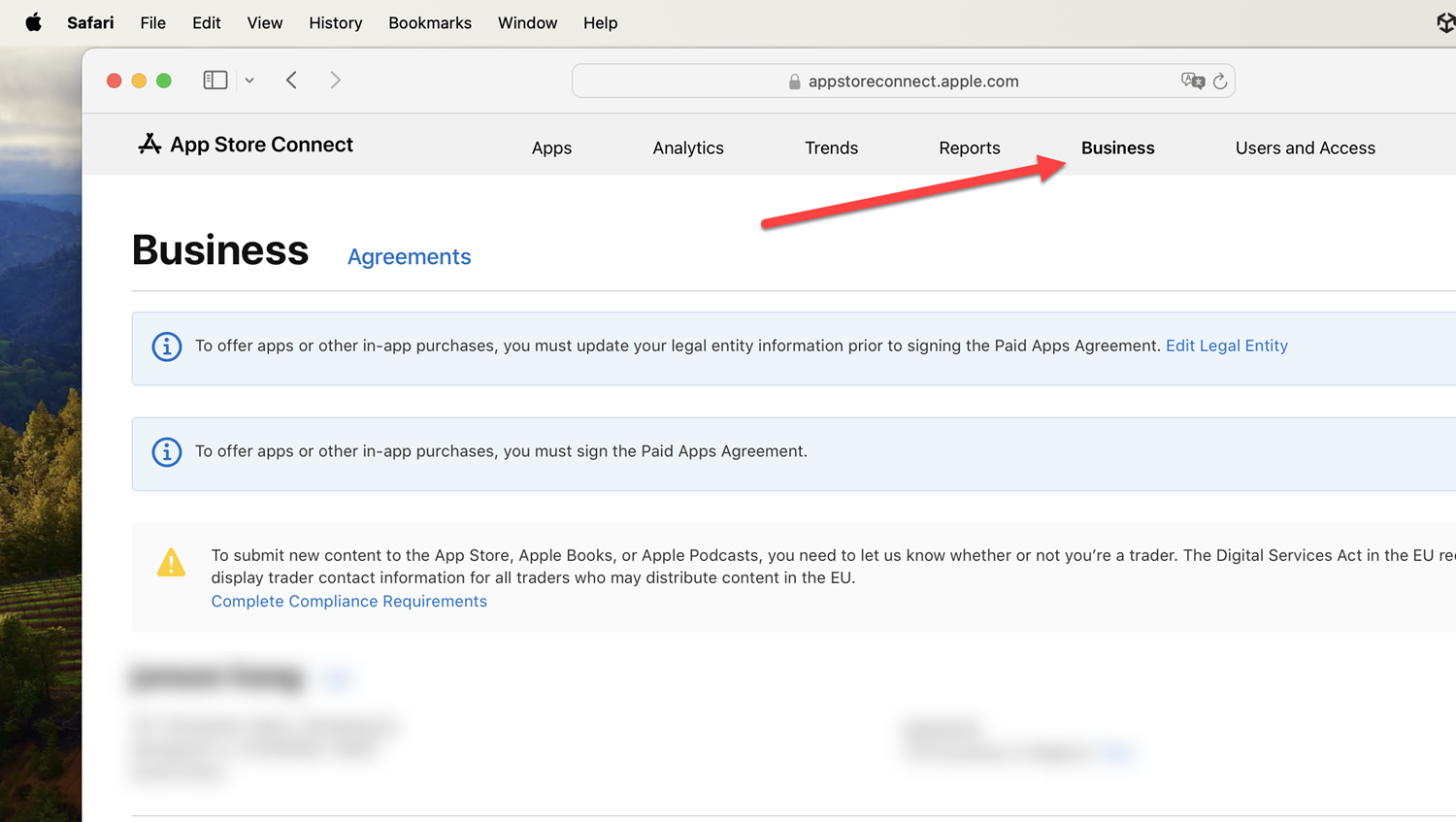Open the File menu
This screenshot has width=1456, height=822.
point(152,22)
